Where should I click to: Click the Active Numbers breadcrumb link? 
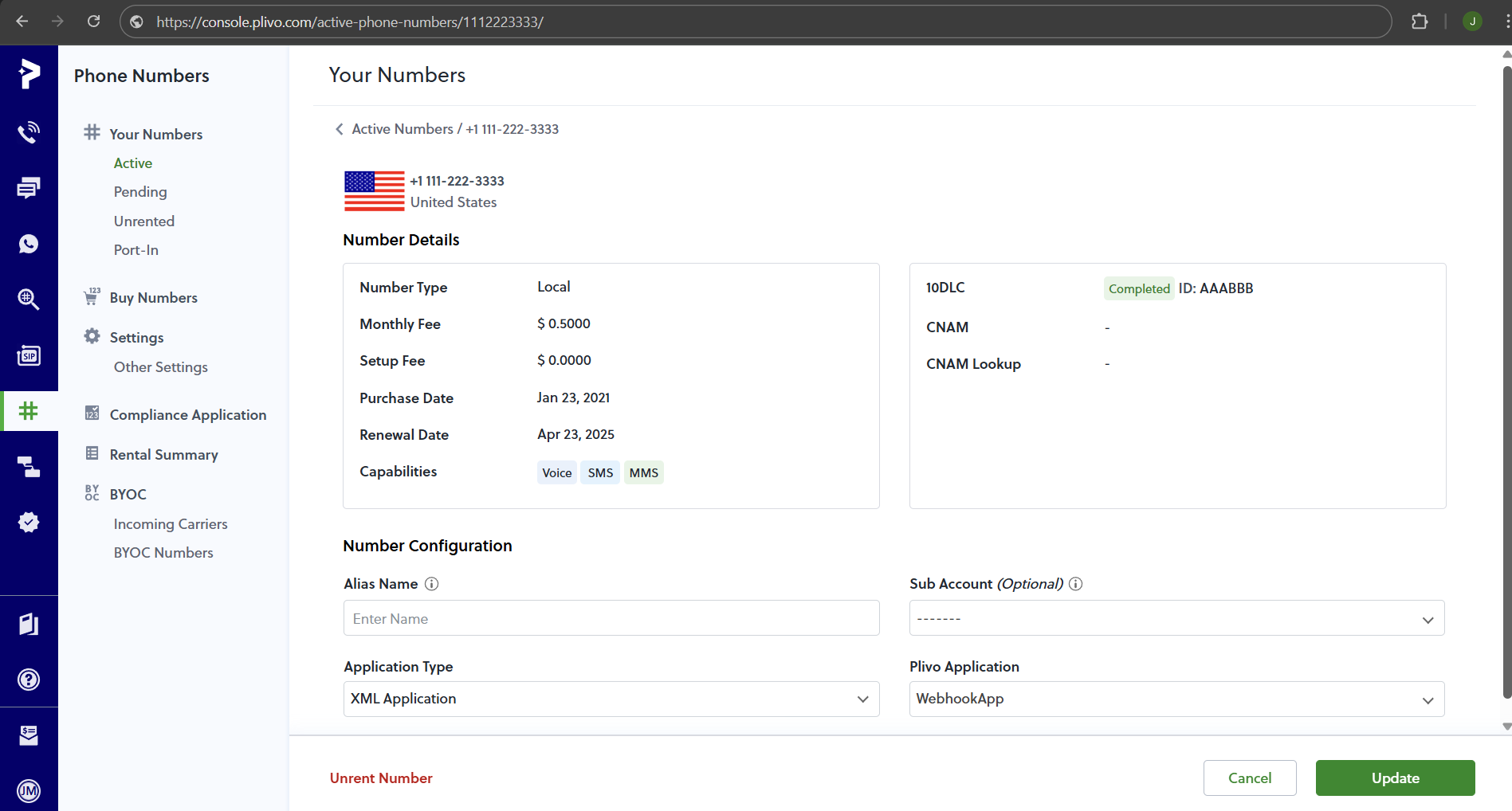(403, 129)
